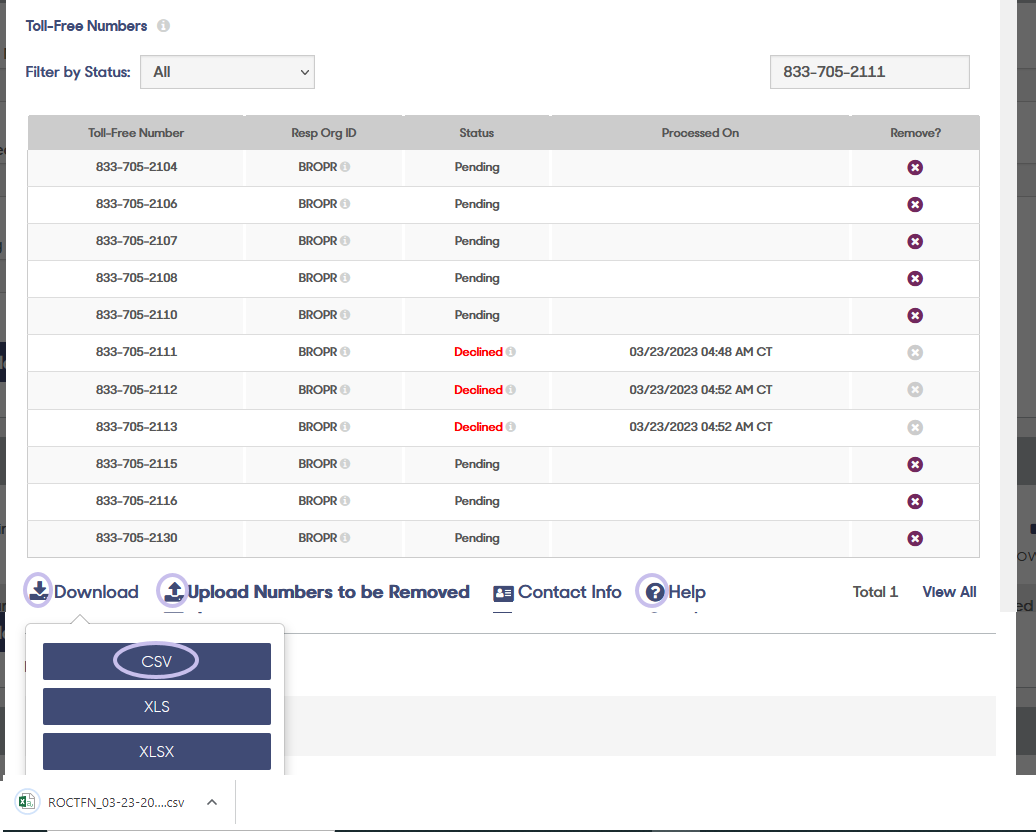The width and height of the screenshot is (1036, 832).
Task: Open the Filter by Status dropdown
Action: tap(227, 71)
